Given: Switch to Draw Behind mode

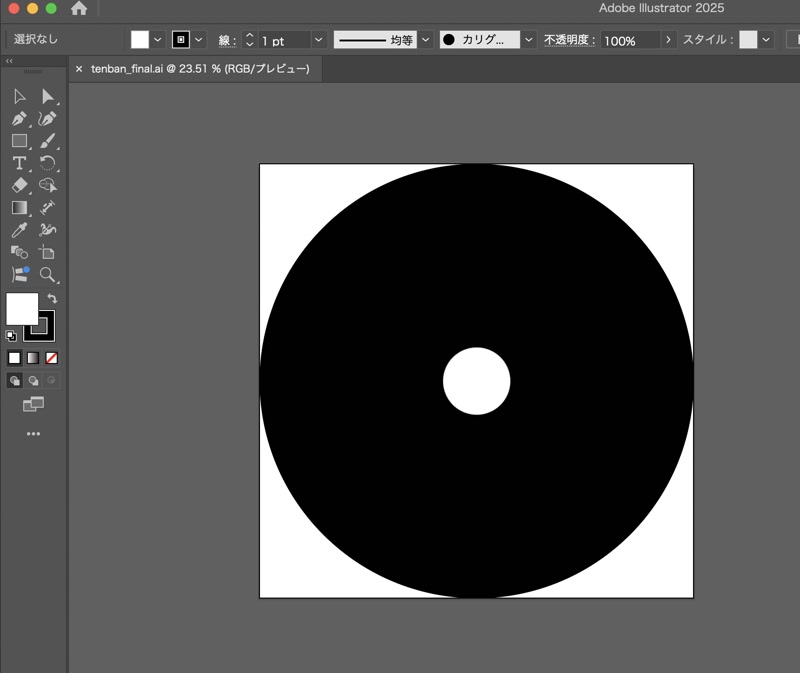Looking at the screenshot, I should point(33,381).
